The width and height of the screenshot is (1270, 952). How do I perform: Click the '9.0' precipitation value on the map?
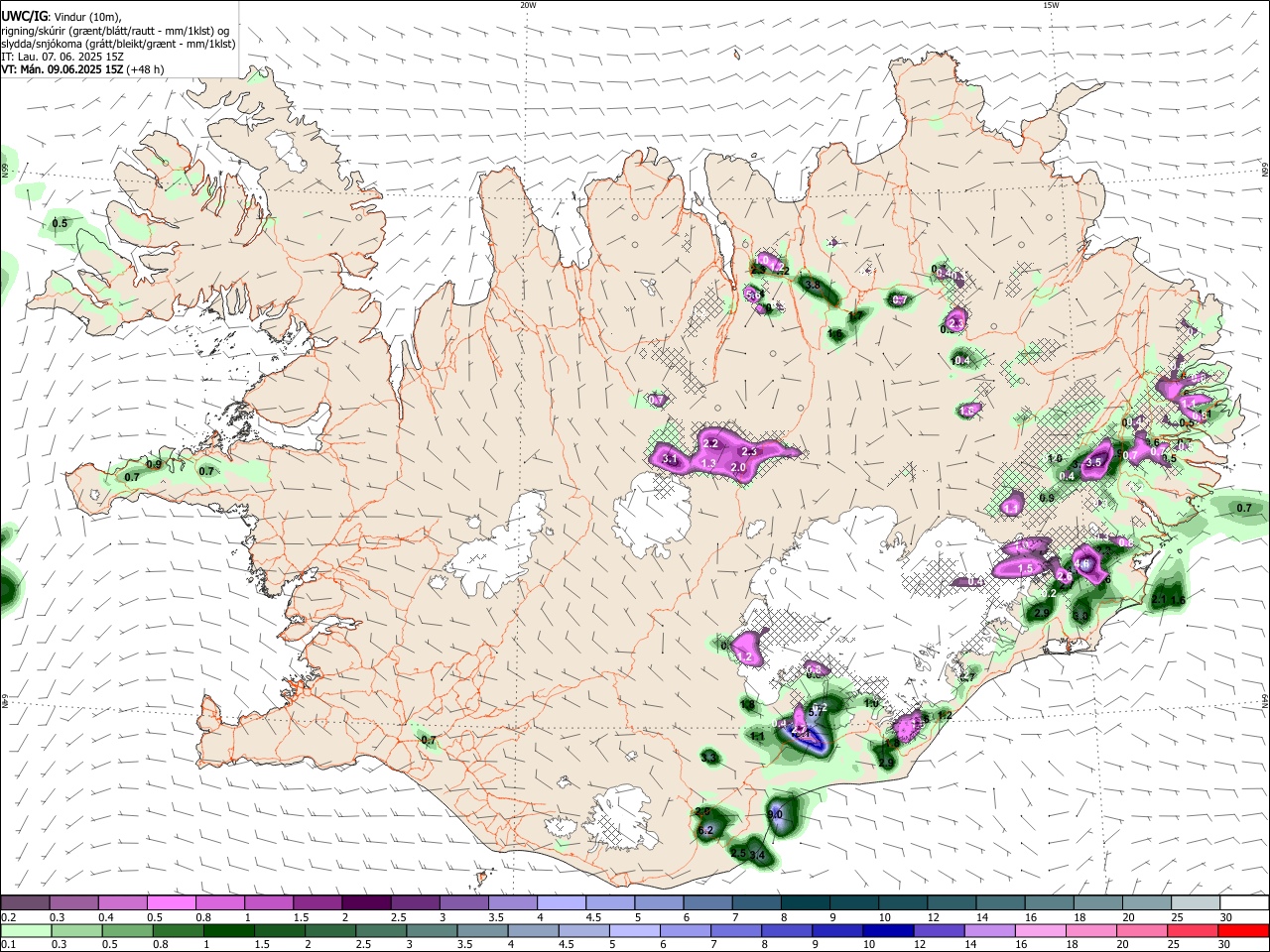(776, 814)
